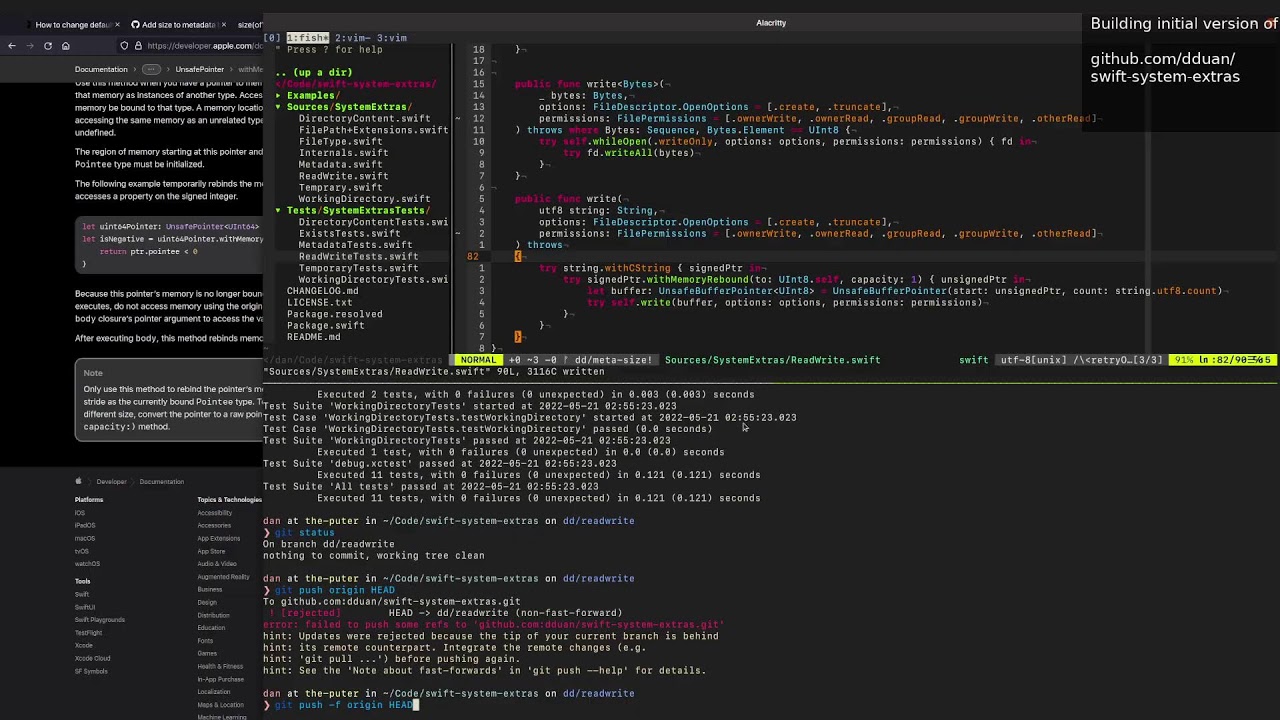Click the iOS platform link in footer
This screenshot has height=720, width=1280.
79,513
